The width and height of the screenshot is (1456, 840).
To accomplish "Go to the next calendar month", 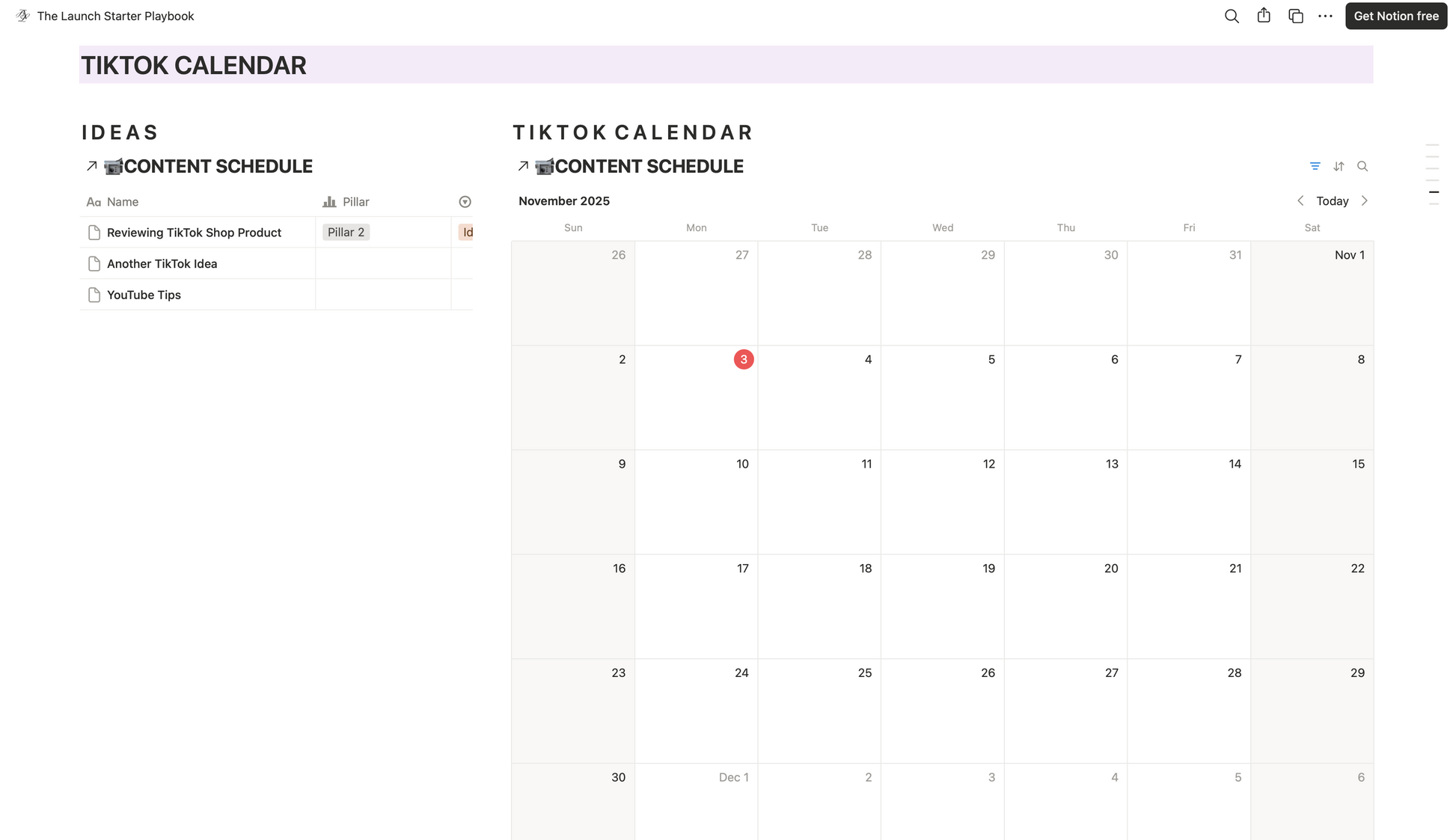I will click(x=1365, y=201).
